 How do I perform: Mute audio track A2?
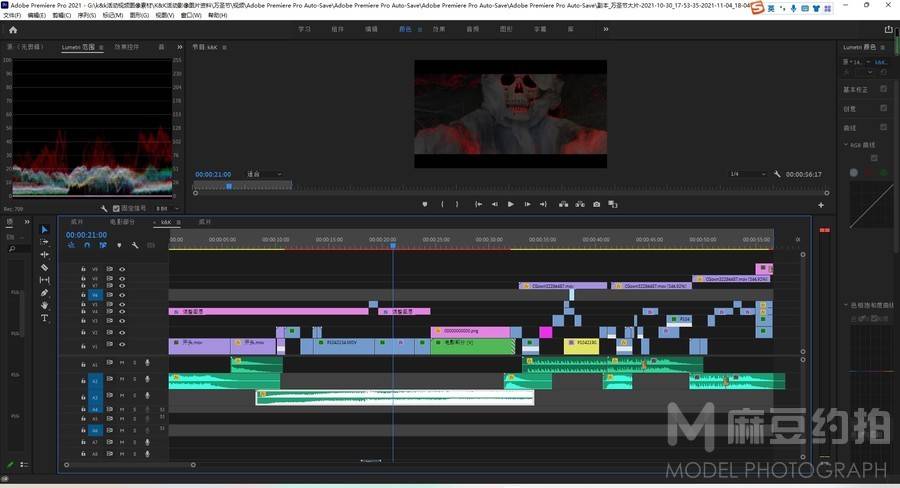click(122, 379)
